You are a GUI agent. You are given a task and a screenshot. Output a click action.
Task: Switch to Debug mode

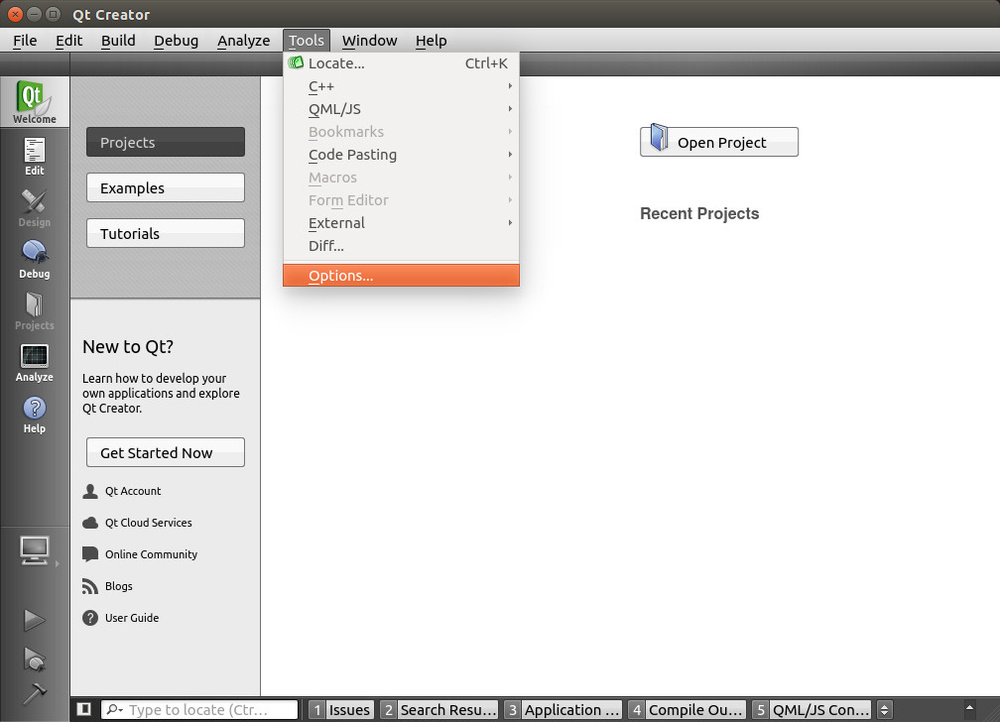[34, 260]
